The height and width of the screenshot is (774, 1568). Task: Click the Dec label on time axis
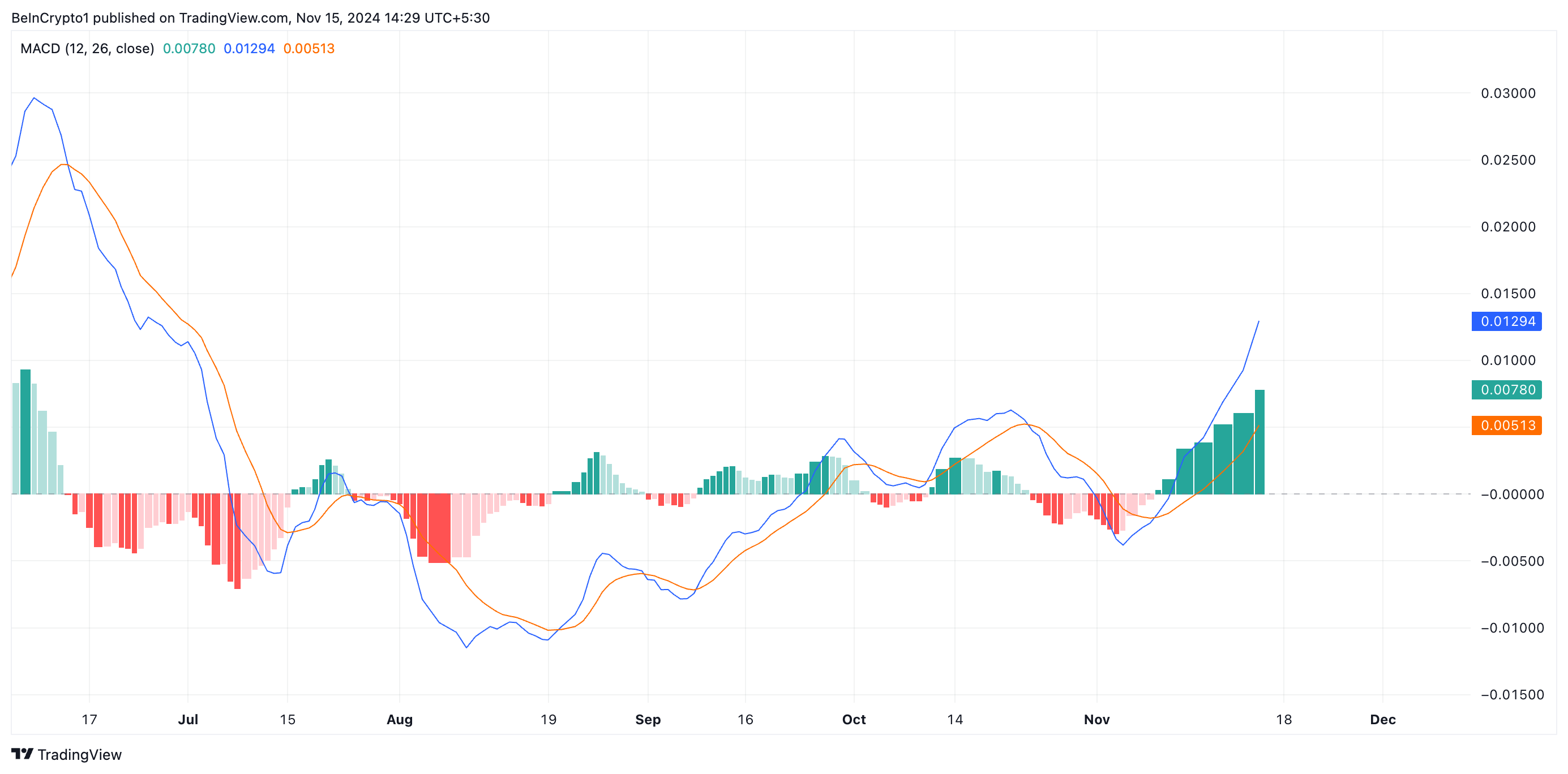(x=1382, y=719)
